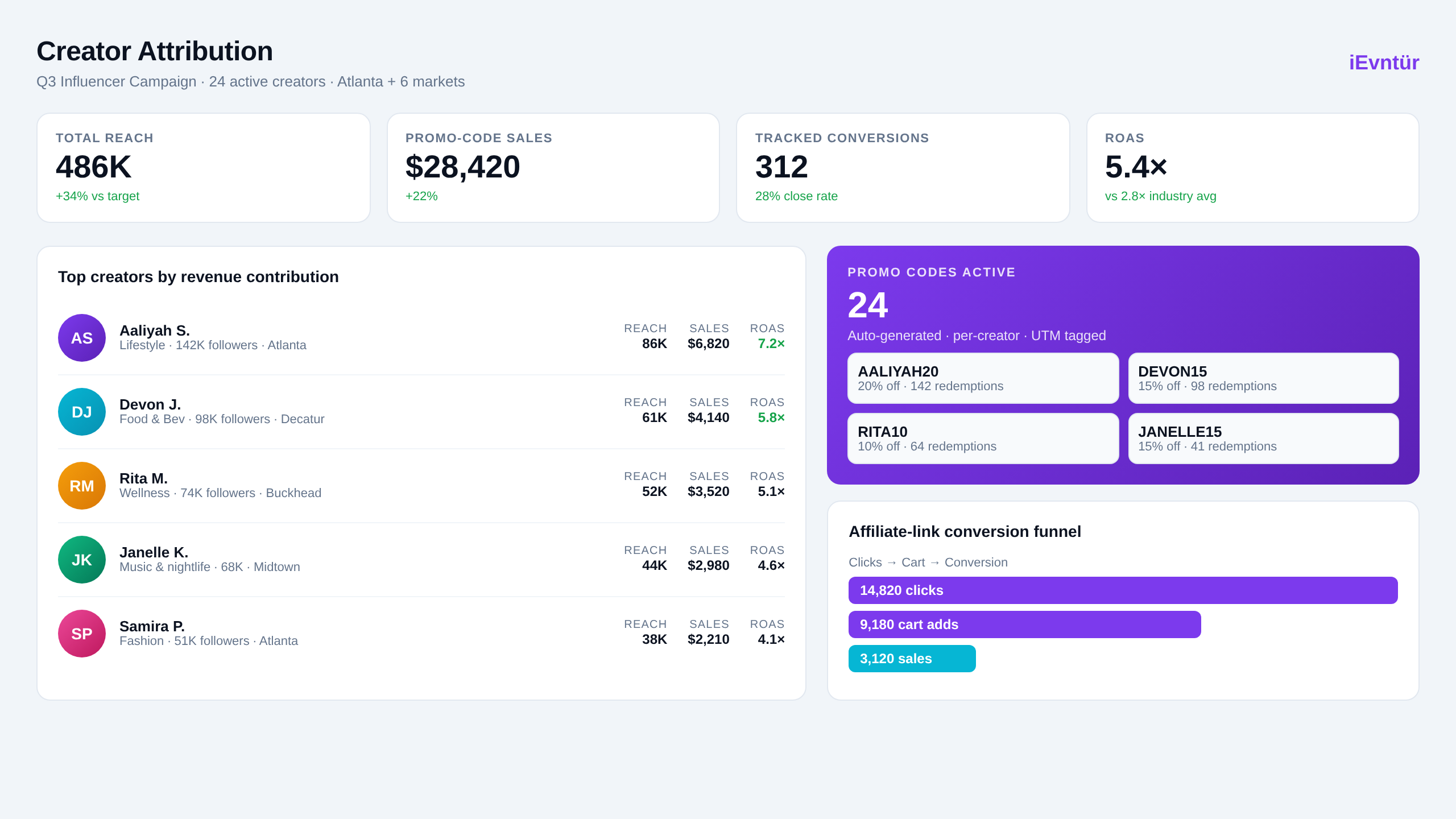Click the DJ avatar for Devon J.
Screen dimensions: 1456x819
point(82,412)
